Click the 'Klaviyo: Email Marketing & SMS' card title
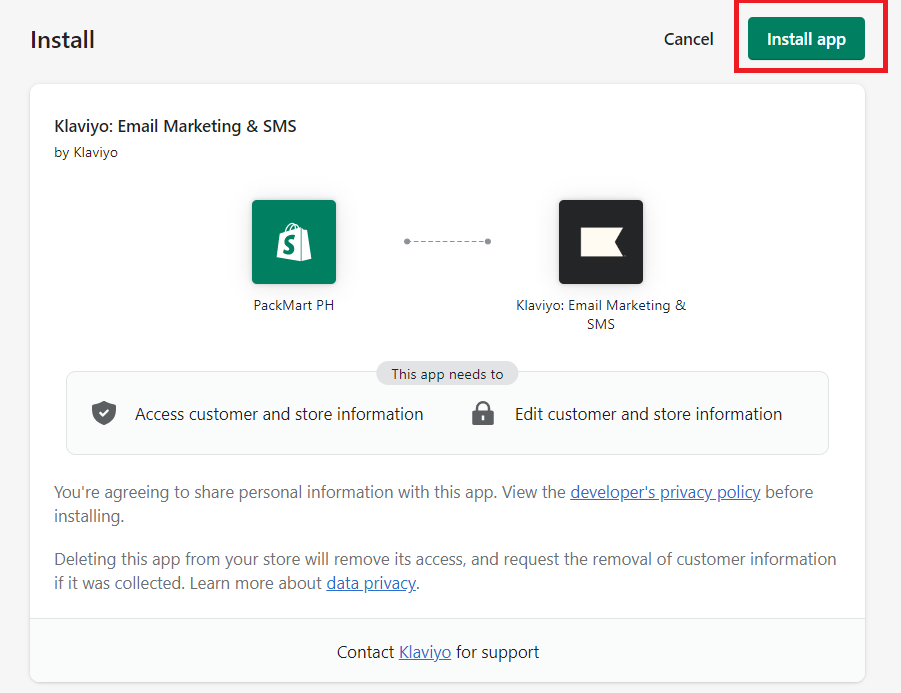The width and height of the screenshot is (901, 693). 175,126
